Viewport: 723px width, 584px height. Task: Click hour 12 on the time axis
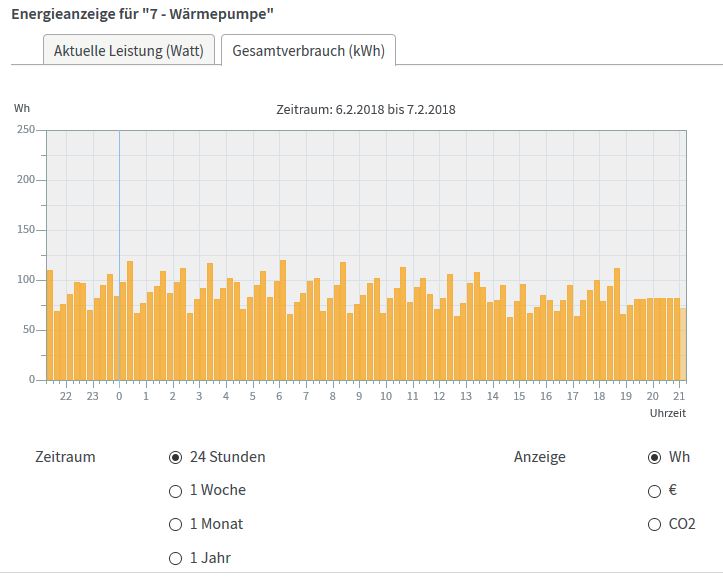439,396
